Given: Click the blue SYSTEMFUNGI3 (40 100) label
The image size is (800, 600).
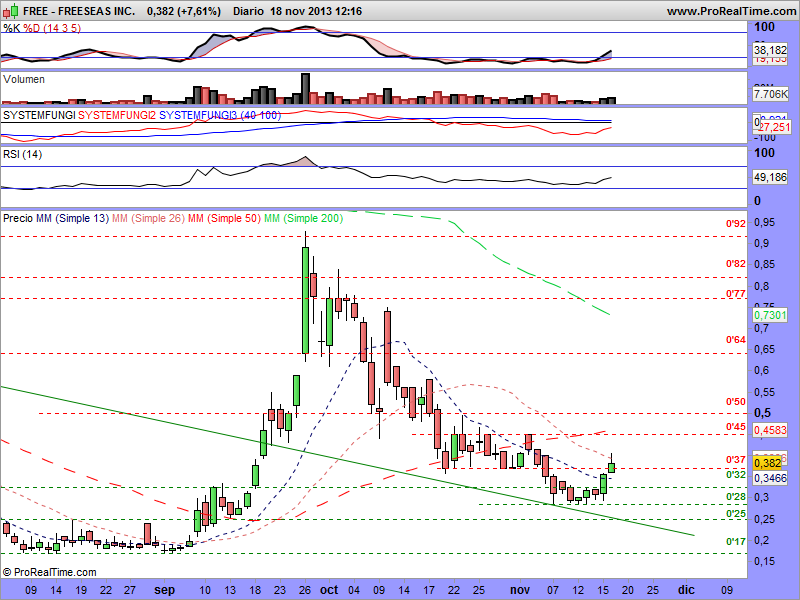Looking at the screenshot, I should (x=220, y=115).
